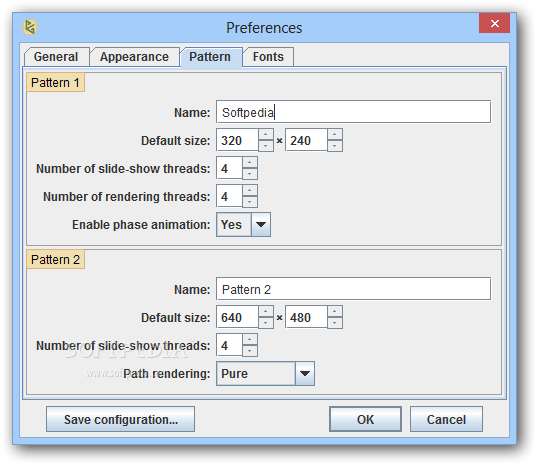Click the Pattern 2 width field showing 640
The height and width of the screenshot is (465, 537).
click(237, 317)
